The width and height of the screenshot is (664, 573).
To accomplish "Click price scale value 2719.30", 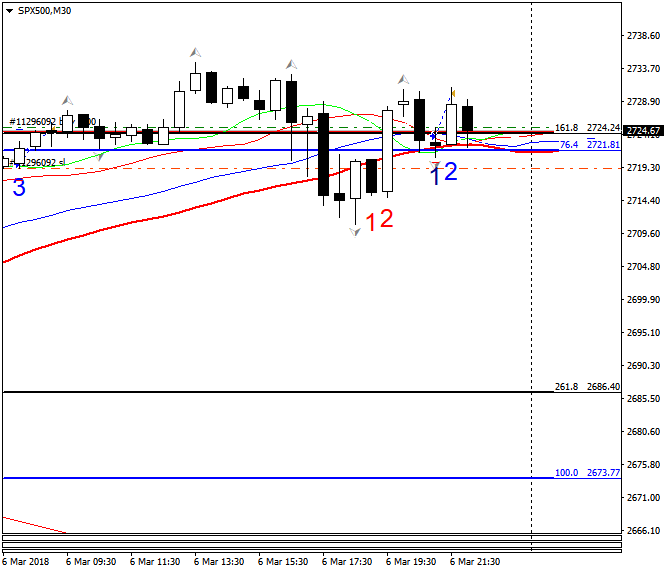I will click(x=643, y=168).
